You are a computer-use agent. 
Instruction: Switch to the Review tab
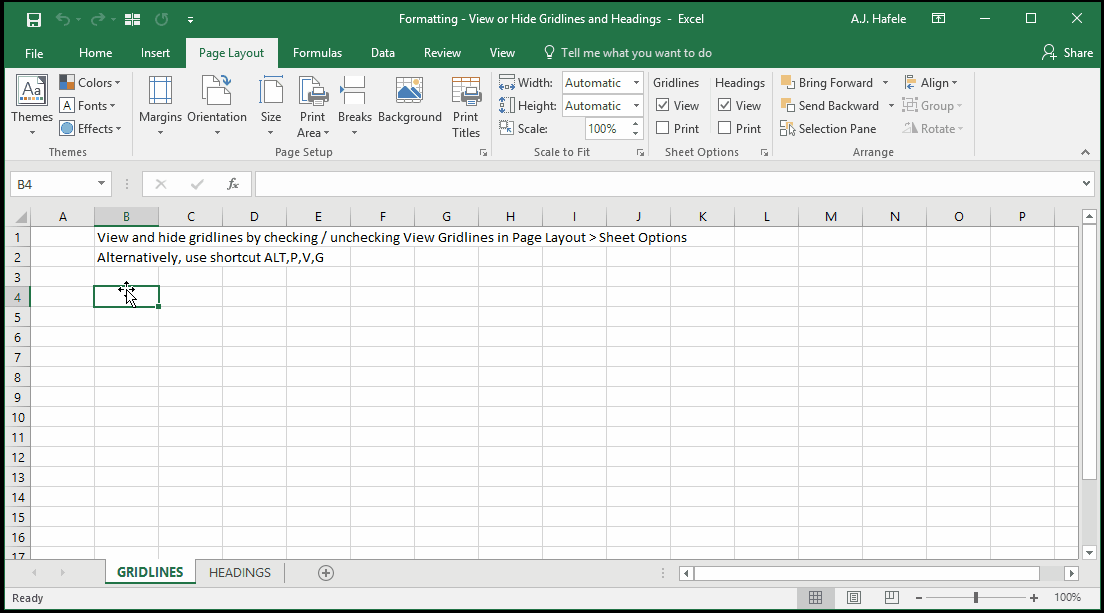coord(442,53)
